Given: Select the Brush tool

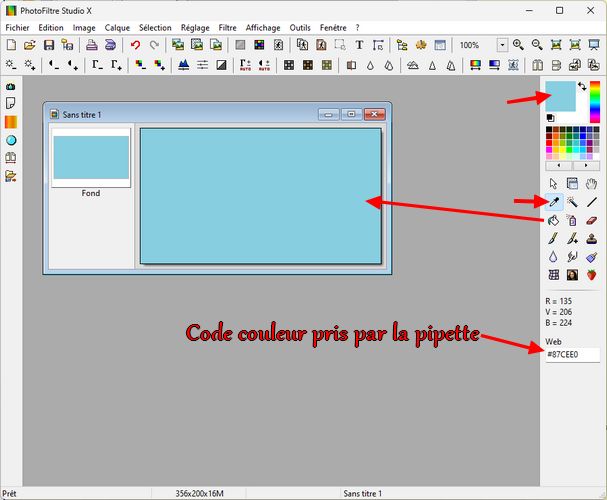Looking at the screenshot, I should click(x=554, y=238).
